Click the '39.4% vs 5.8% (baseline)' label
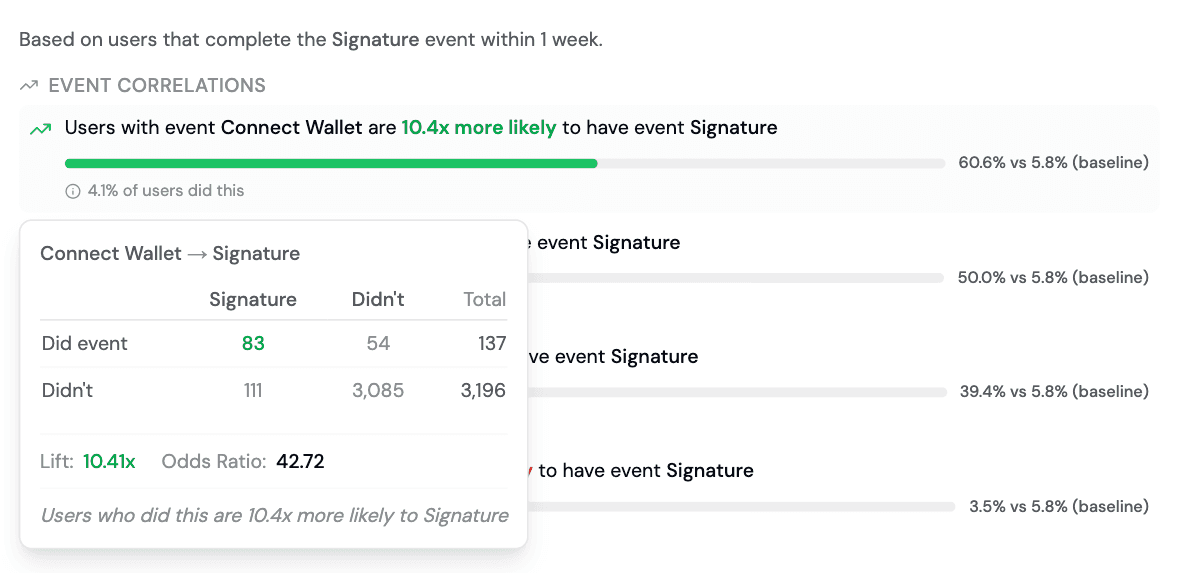This screenshot has width=1179, height=573. (x=1054, y=392)
